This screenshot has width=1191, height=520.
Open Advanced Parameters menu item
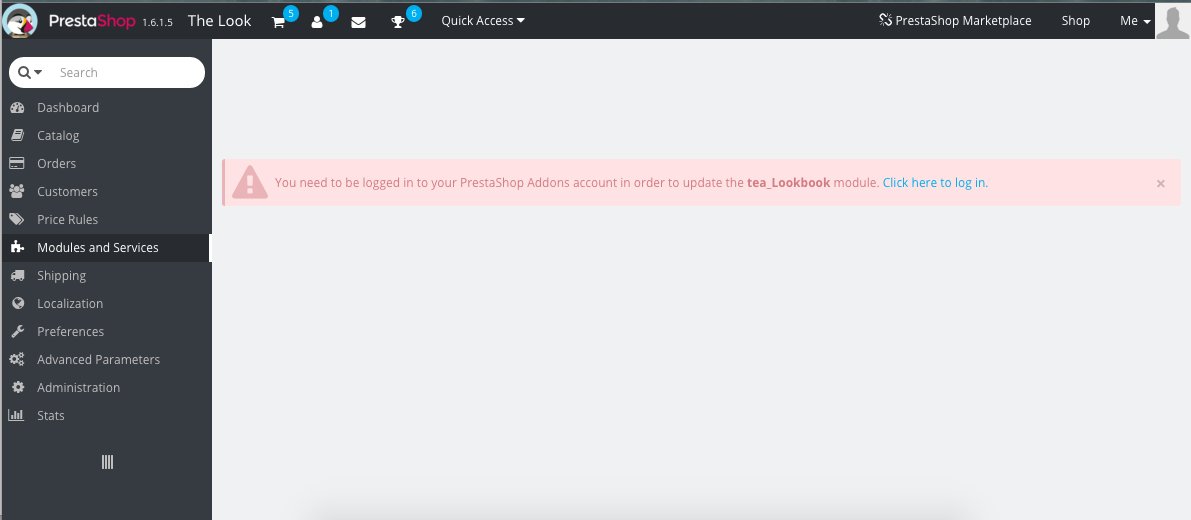pos(106,359)
